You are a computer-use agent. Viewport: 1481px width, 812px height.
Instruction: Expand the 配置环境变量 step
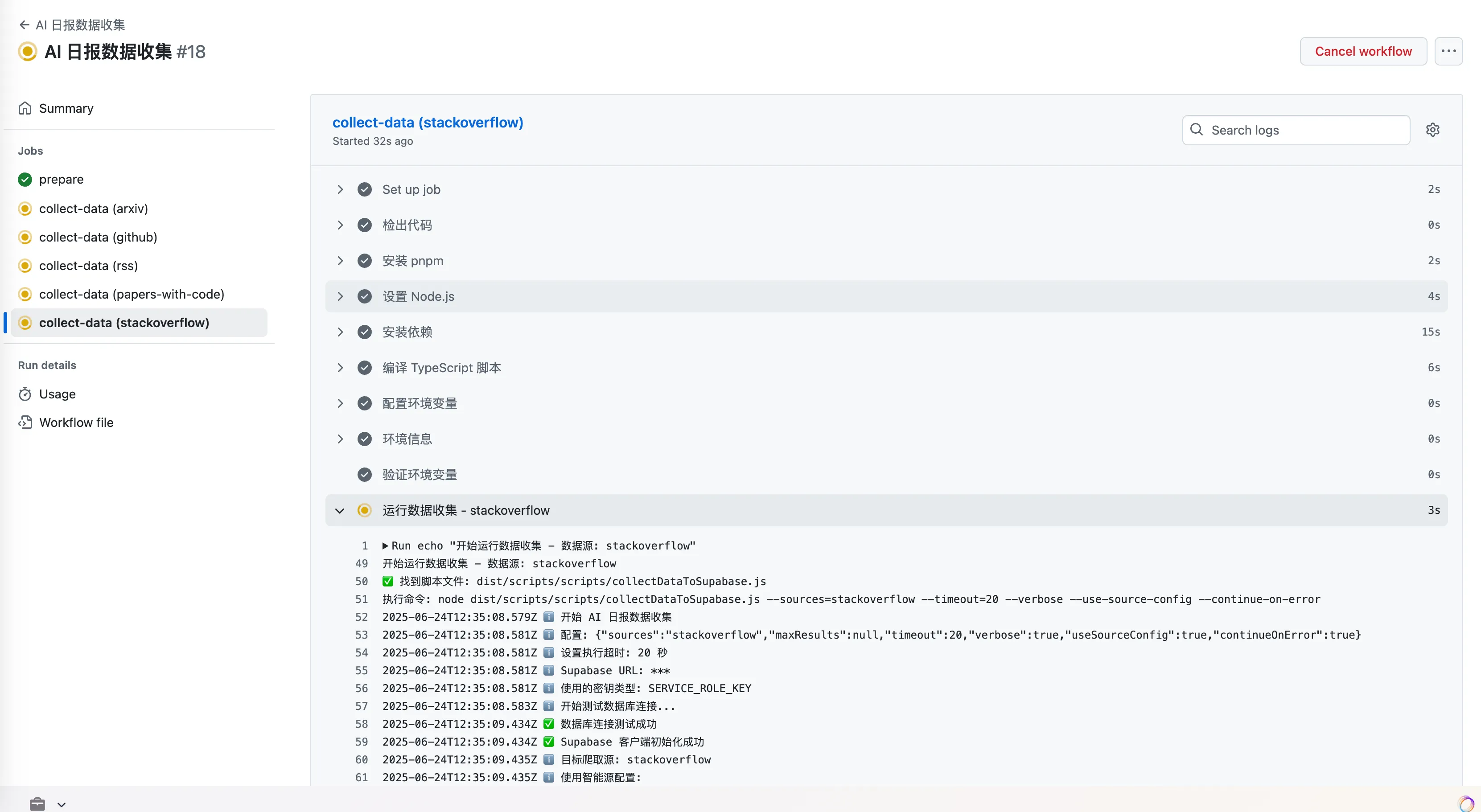coord(340,403)
